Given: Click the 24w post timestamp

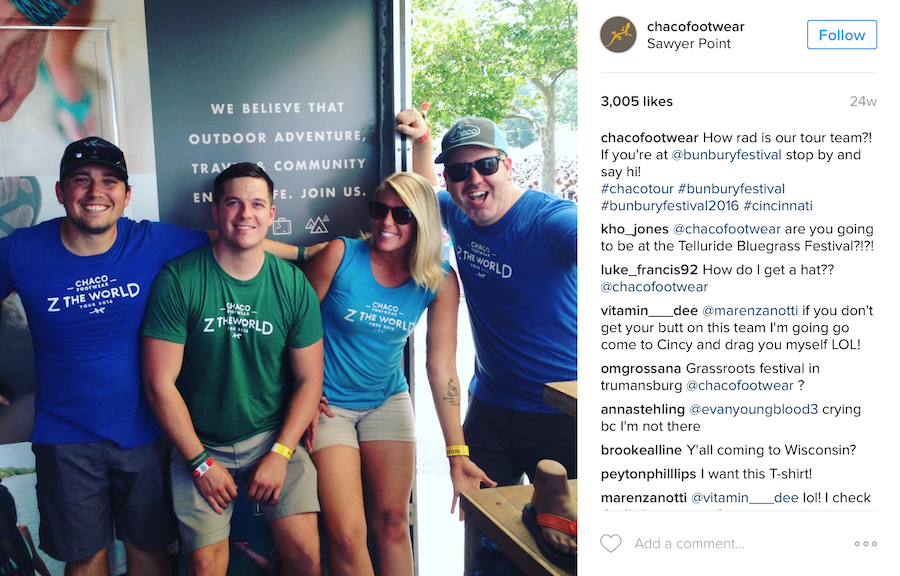Looking at the screenshot, I should point(863,102).
